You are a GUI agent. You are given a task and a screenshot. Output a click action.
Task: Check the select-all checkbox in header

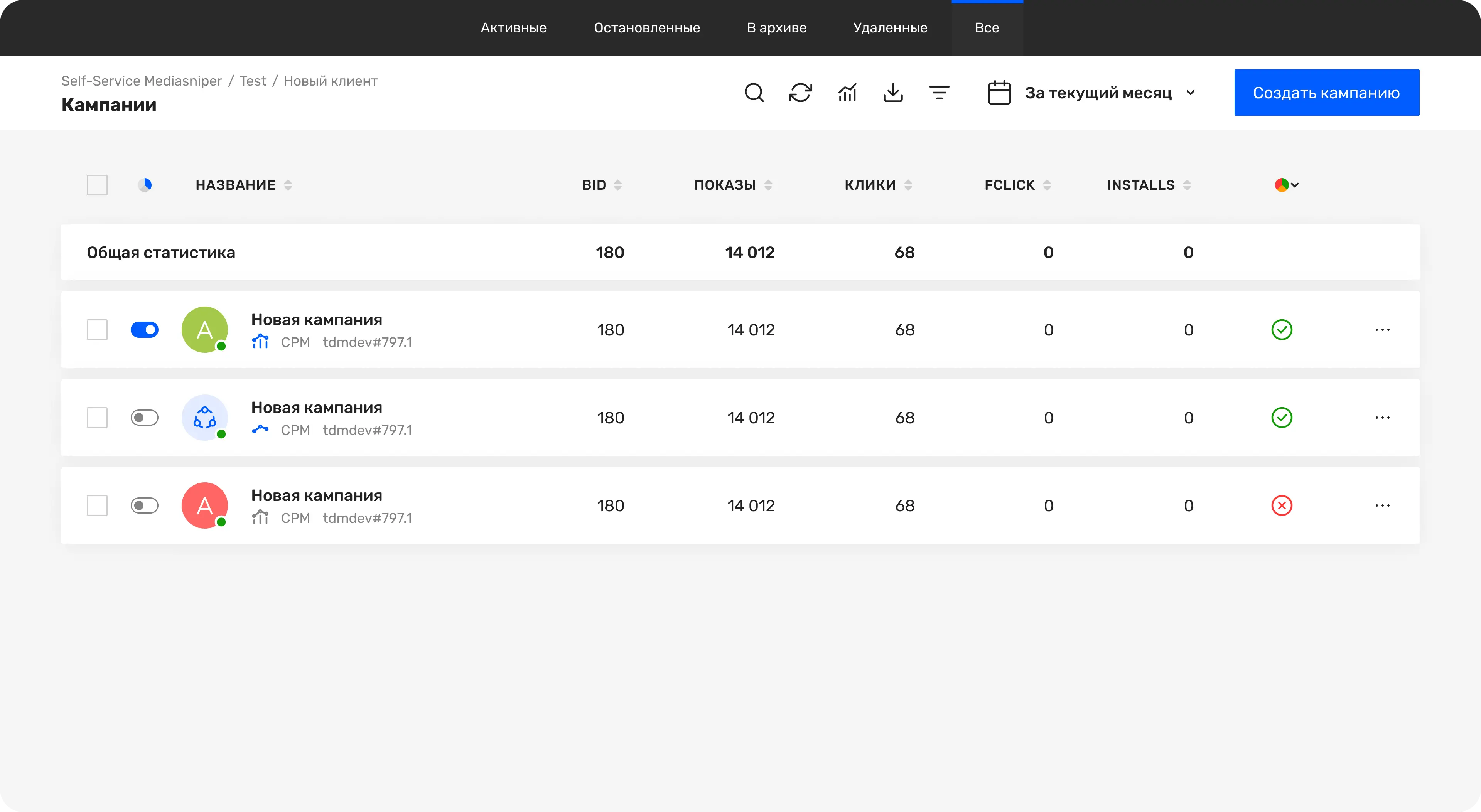(97, 185)
